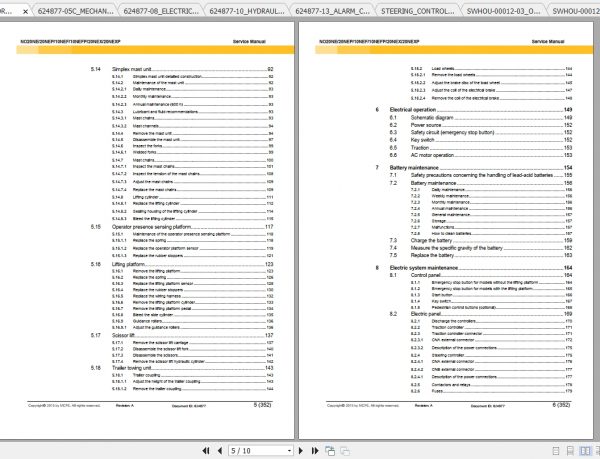This screenshot has width=600, height=459.
Task: Select the STEERING_CONTROL... tab
Action: 418,11
